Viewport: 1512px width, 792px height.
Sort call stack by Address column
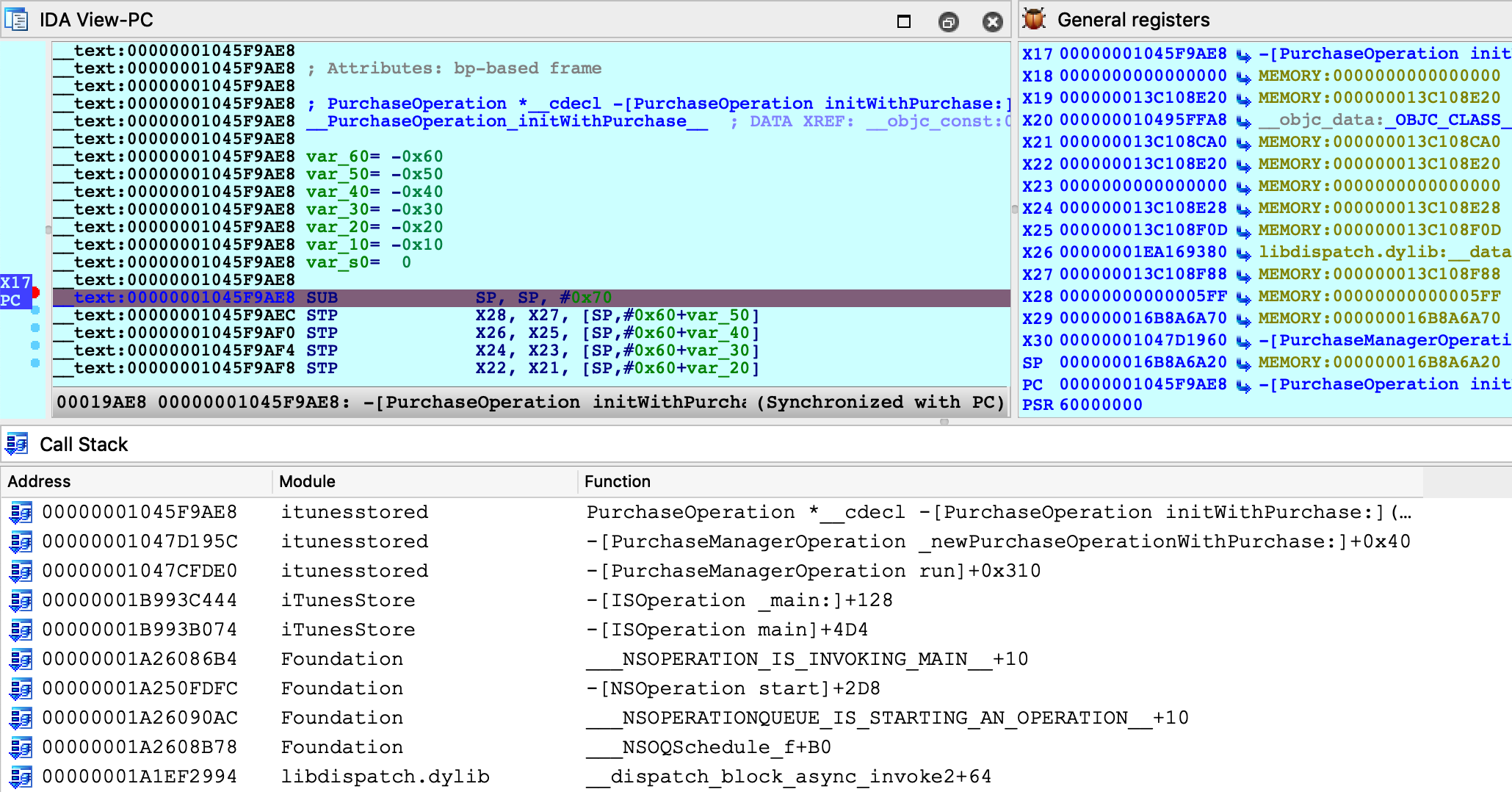click(40, 481)
